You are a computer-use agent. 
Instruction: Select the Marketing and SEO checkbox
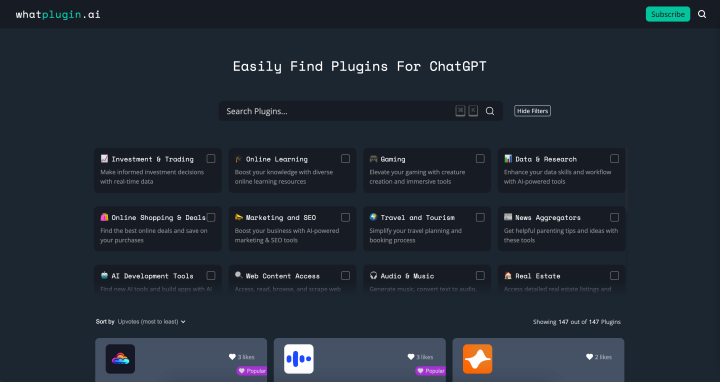pos(345,217)
